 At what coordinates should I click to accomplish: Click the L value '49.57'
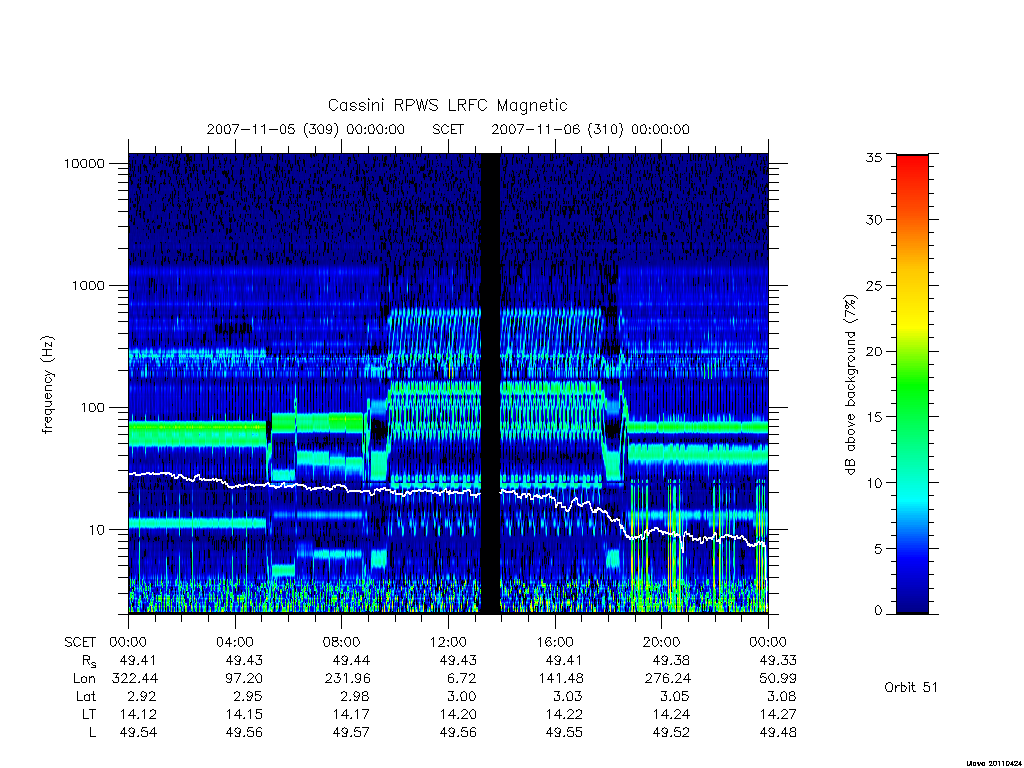tap(351, 733)
